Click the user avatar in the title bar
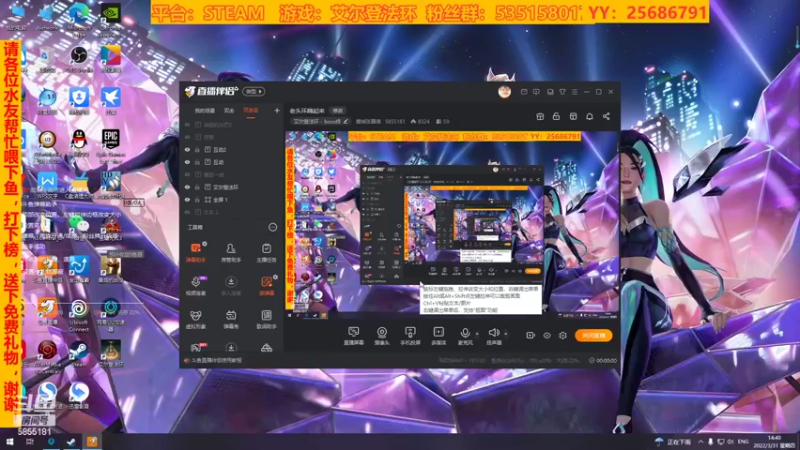Viewport: 800px width, 450px height. tap(504, 91)
